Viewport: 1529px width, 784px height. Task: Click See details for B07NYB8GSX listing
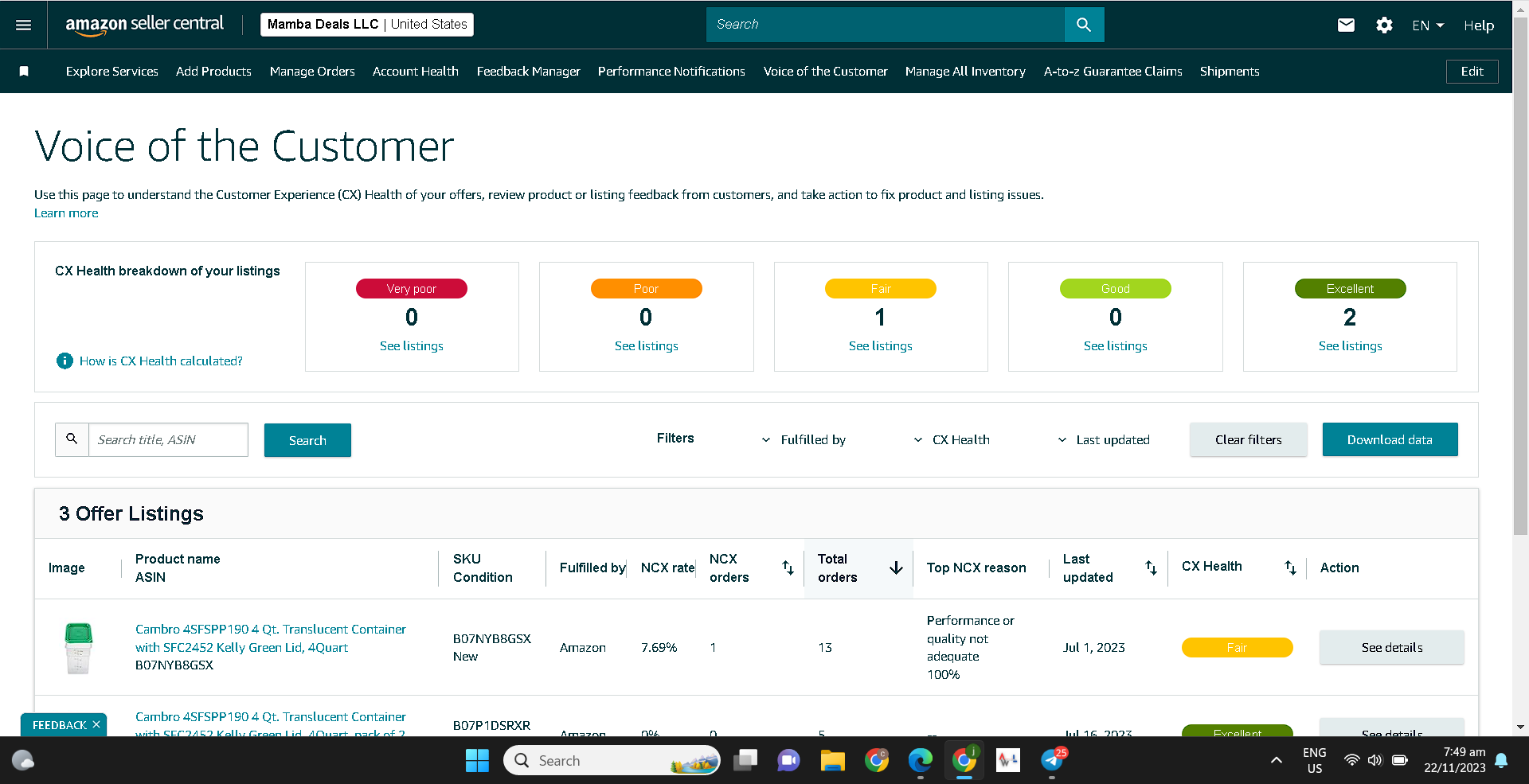[1392, 648]
